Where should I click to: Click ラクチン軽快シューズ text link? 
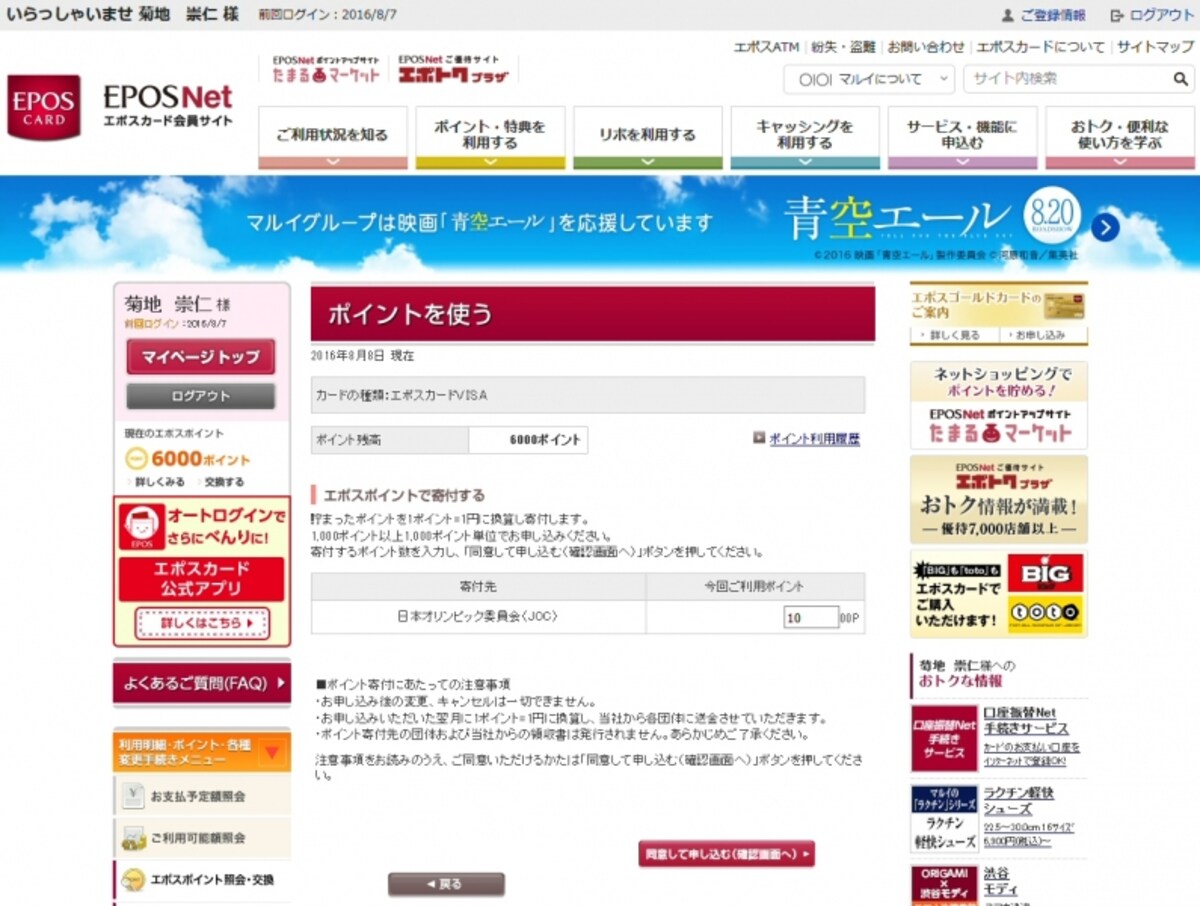(1018, 801)
